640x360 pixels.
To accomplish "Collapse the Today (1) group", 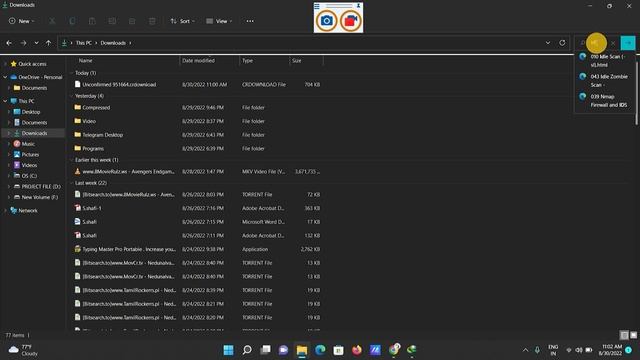I will point(72,73).
